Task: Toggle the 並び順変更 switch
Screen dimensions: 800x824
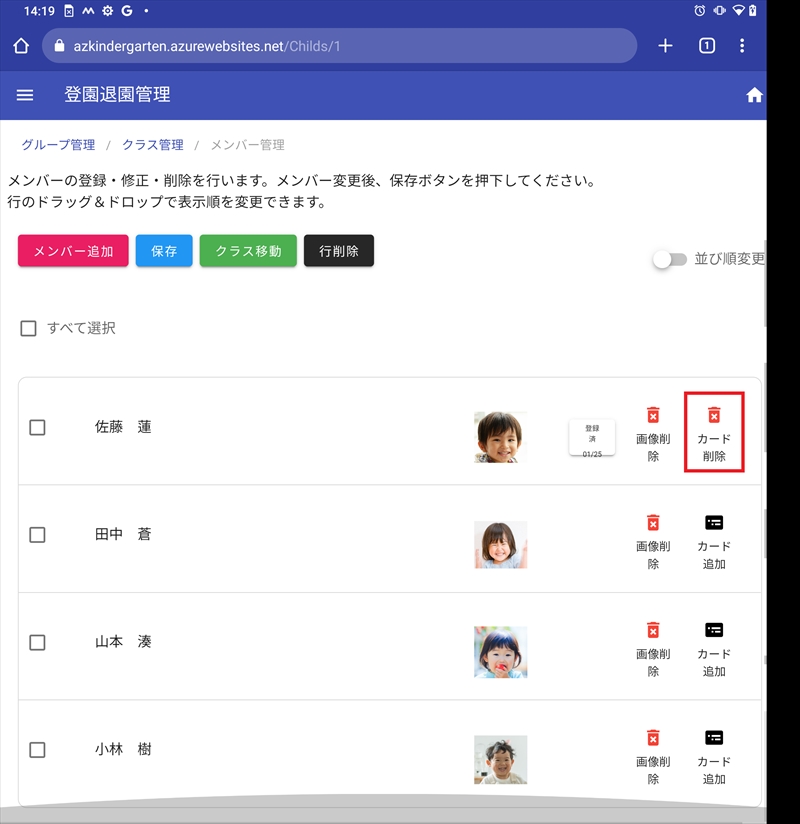Action: (669, 259)
